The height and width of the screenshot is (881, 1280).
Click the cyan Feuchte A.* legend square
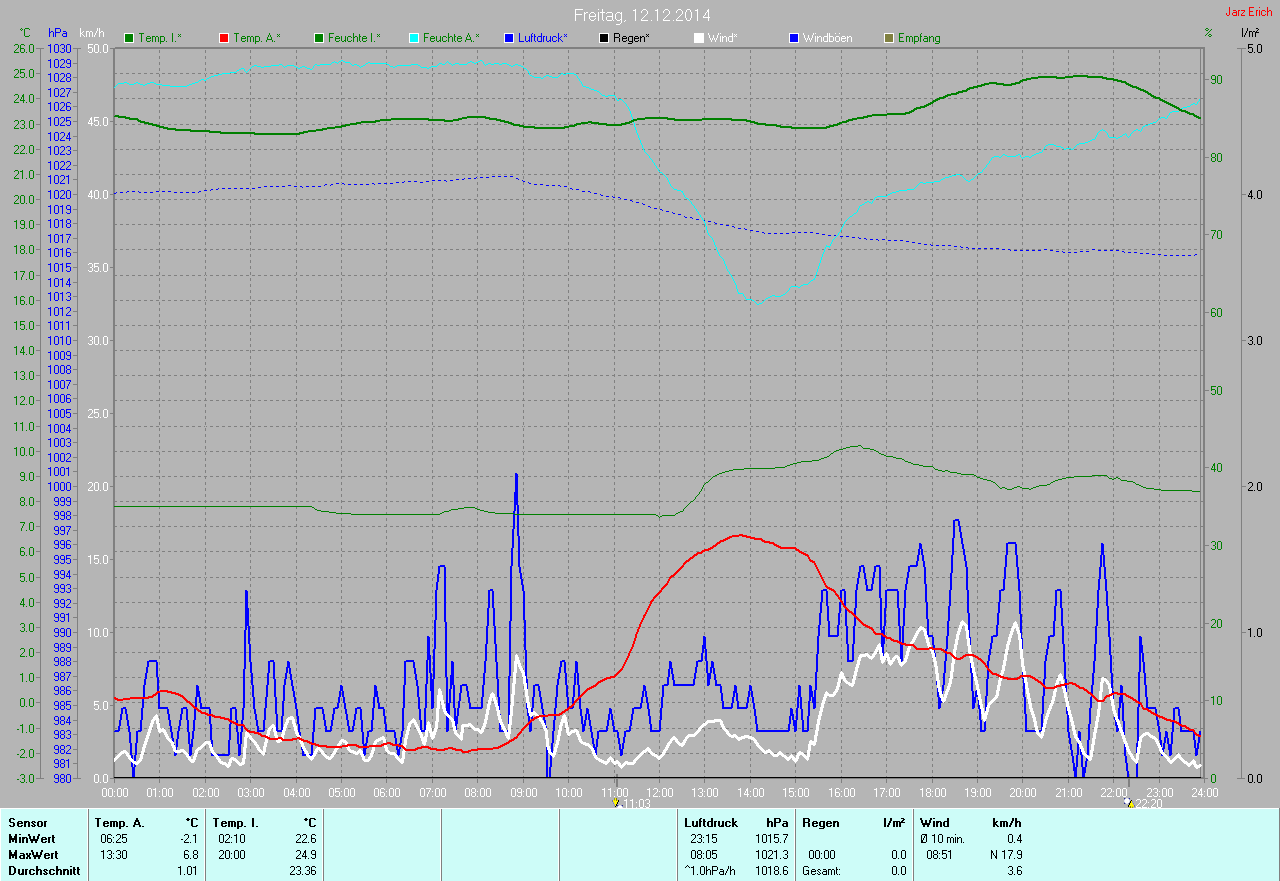(414, 38)
